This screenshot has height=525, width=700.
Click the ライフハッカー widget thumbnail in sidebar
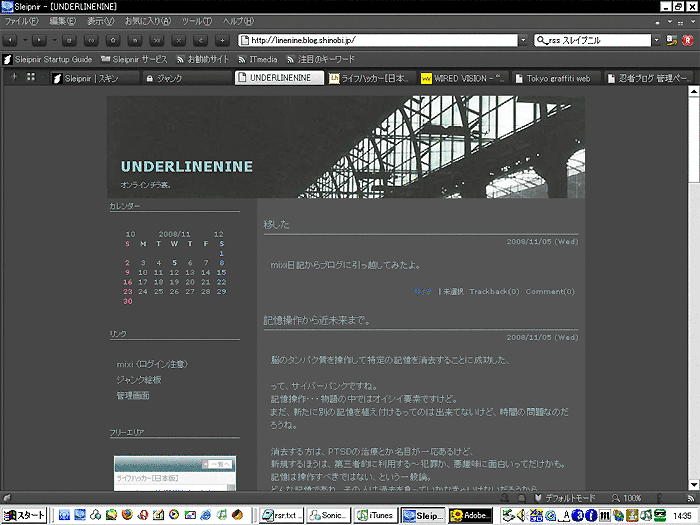tap(175, 473)
